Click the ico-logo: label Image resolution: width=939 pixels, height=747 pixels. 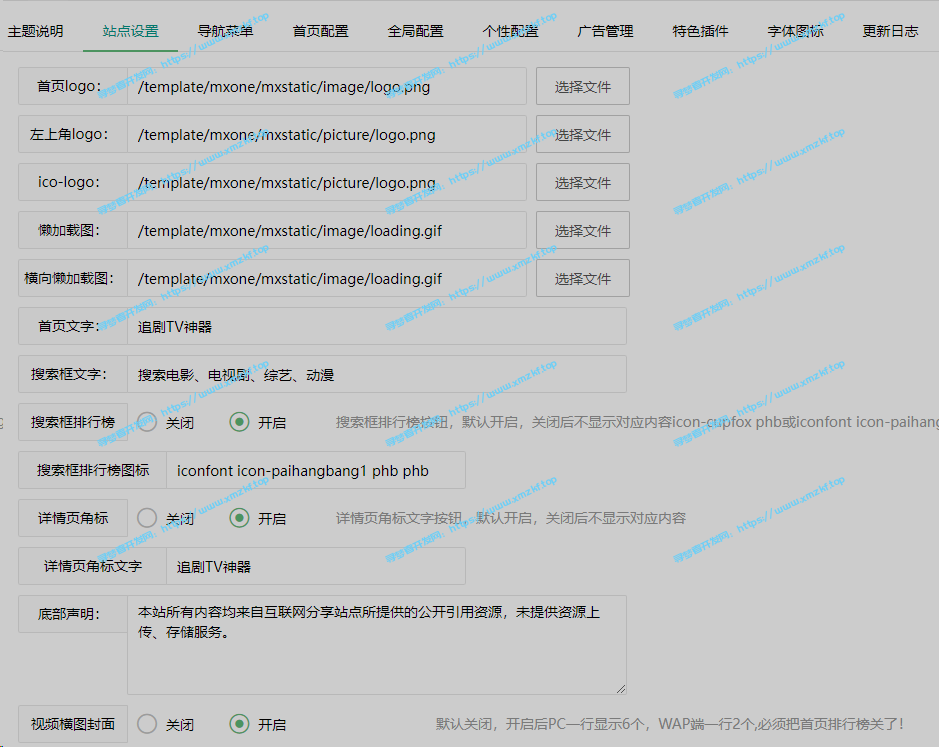tap(72, 182)
